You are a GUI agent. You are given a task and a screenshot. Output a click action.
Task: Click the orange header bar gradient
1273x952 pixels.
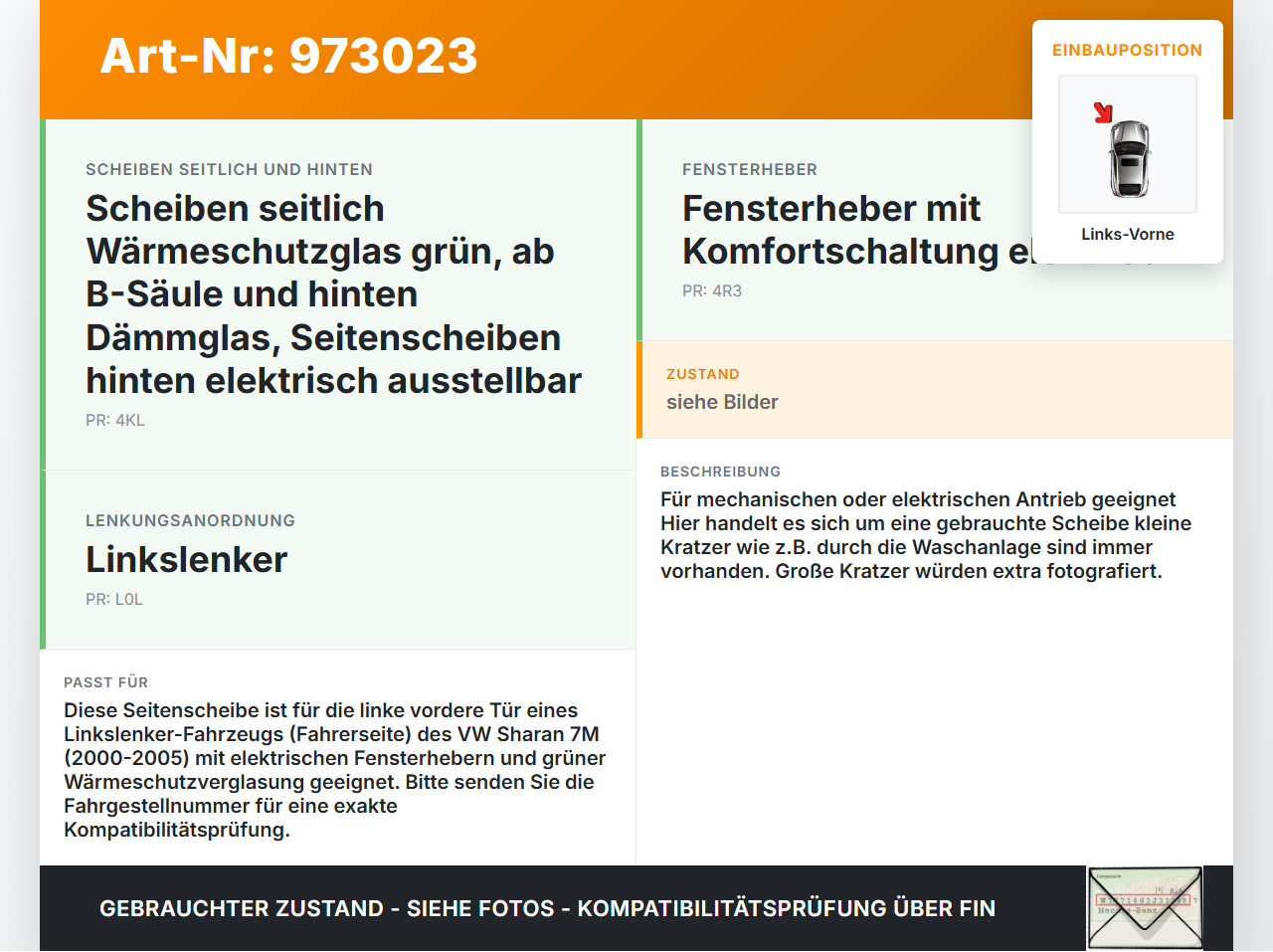coord(636,60)
